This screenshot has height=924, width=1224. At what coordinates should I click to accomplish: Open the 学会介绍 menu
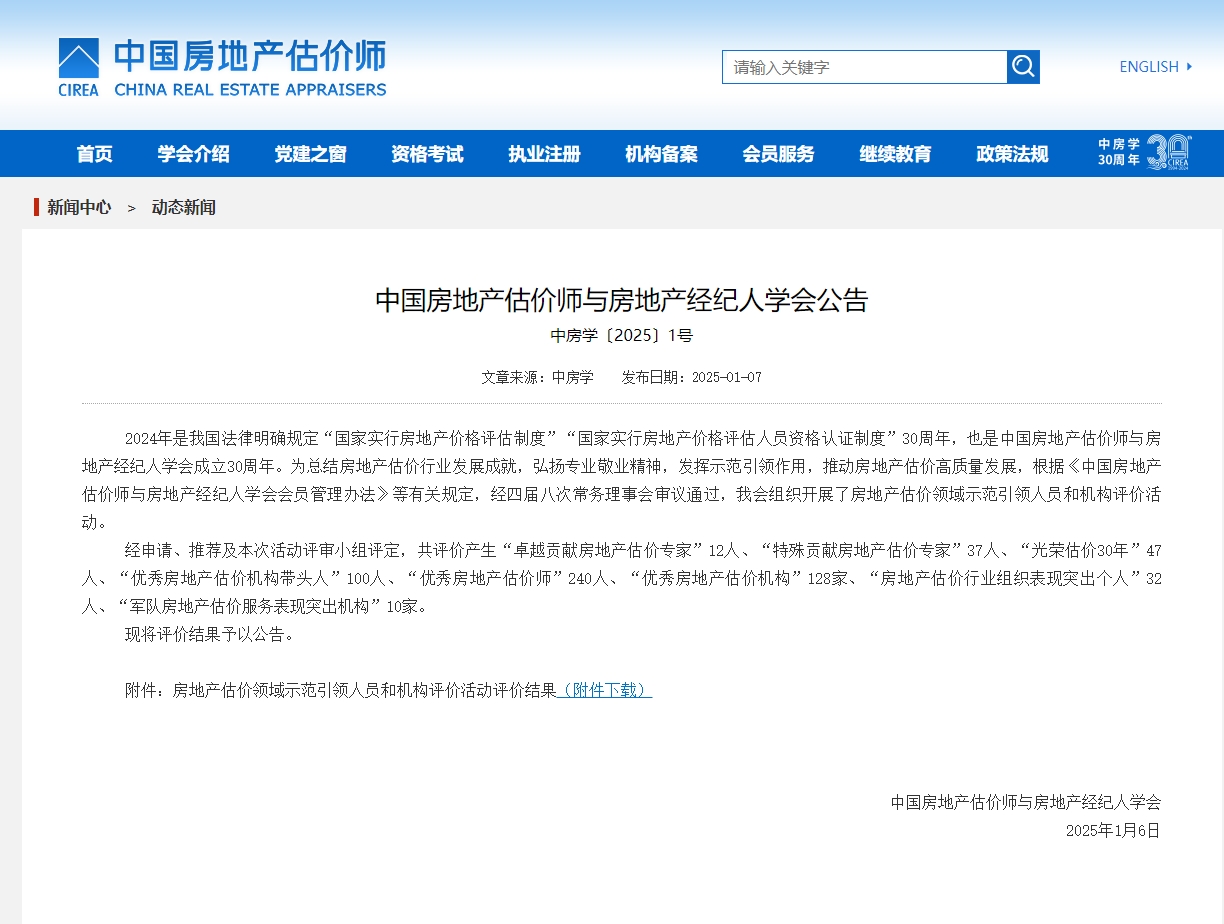pos(194,154)
